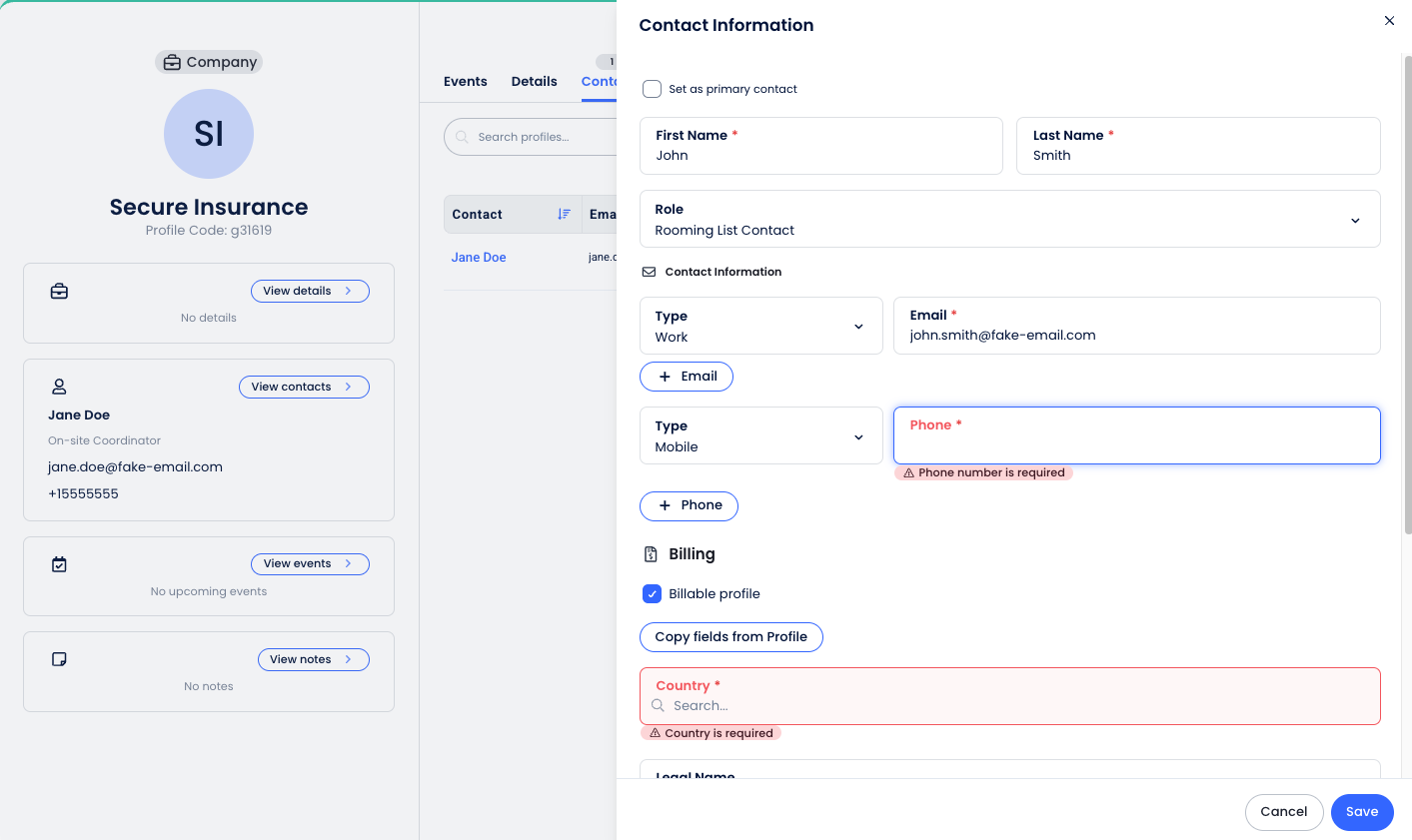Uncheck the Billable profile checkbox
The height and width of the screenshot is (840, 1412).
(x=653, y=594)
